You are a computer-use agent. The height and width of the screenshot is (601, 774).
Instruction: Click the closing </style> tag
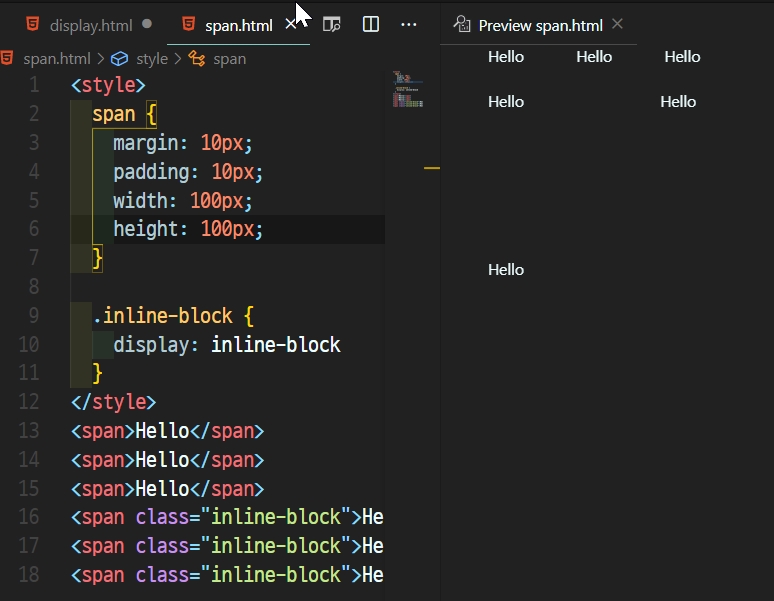[x=114, y=402]
